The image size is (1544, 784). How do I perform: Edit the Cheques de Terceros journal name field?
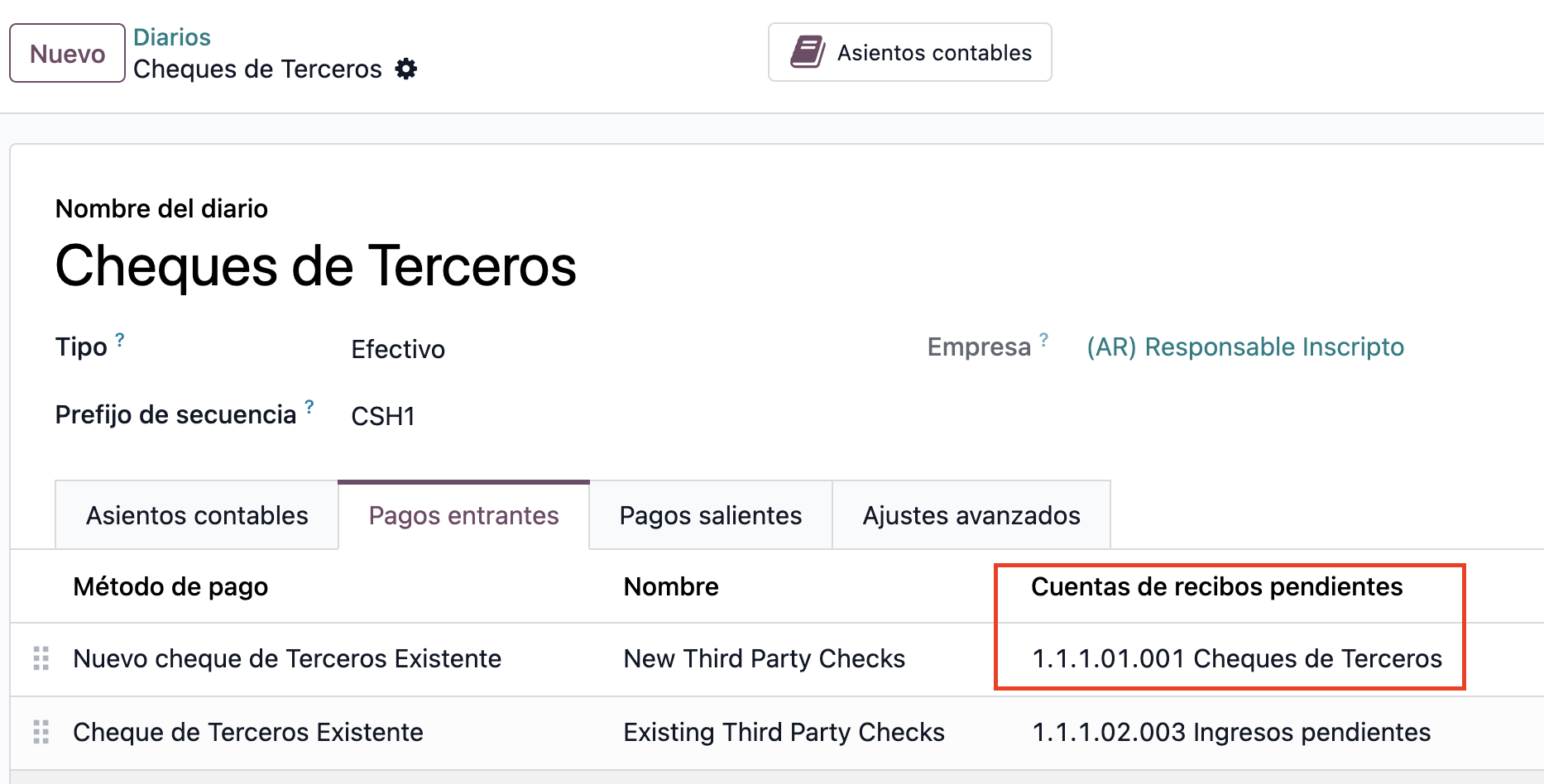pyautogui.click(x=315, y=266)
